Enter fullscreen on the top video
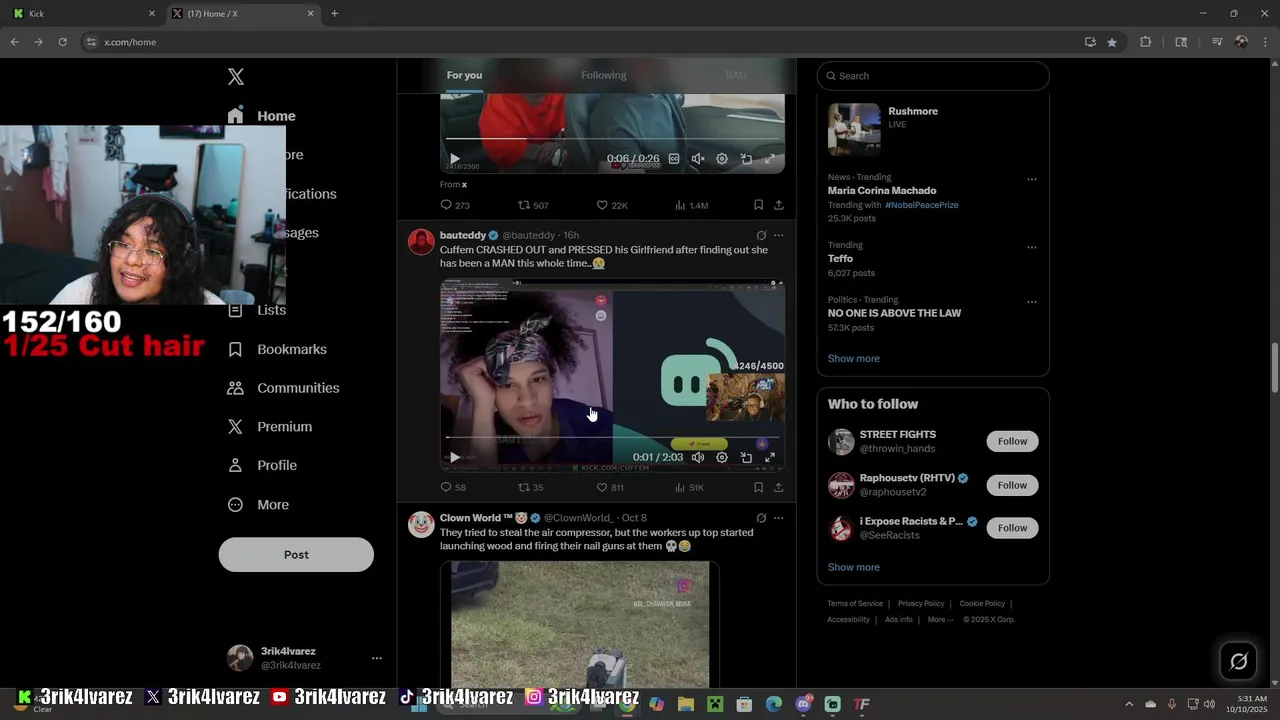Image resolution: width=1280 pixels, height=720 pixels. pos(770,159)
